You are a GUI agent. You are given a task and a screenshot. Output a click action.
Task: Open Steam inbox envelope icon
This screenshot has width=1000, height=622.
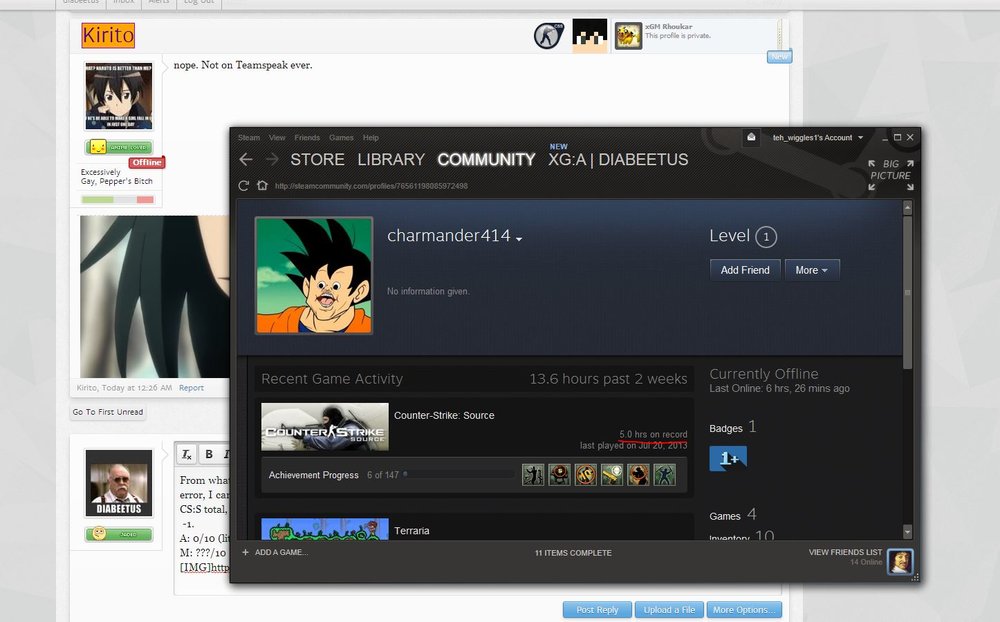751,137
